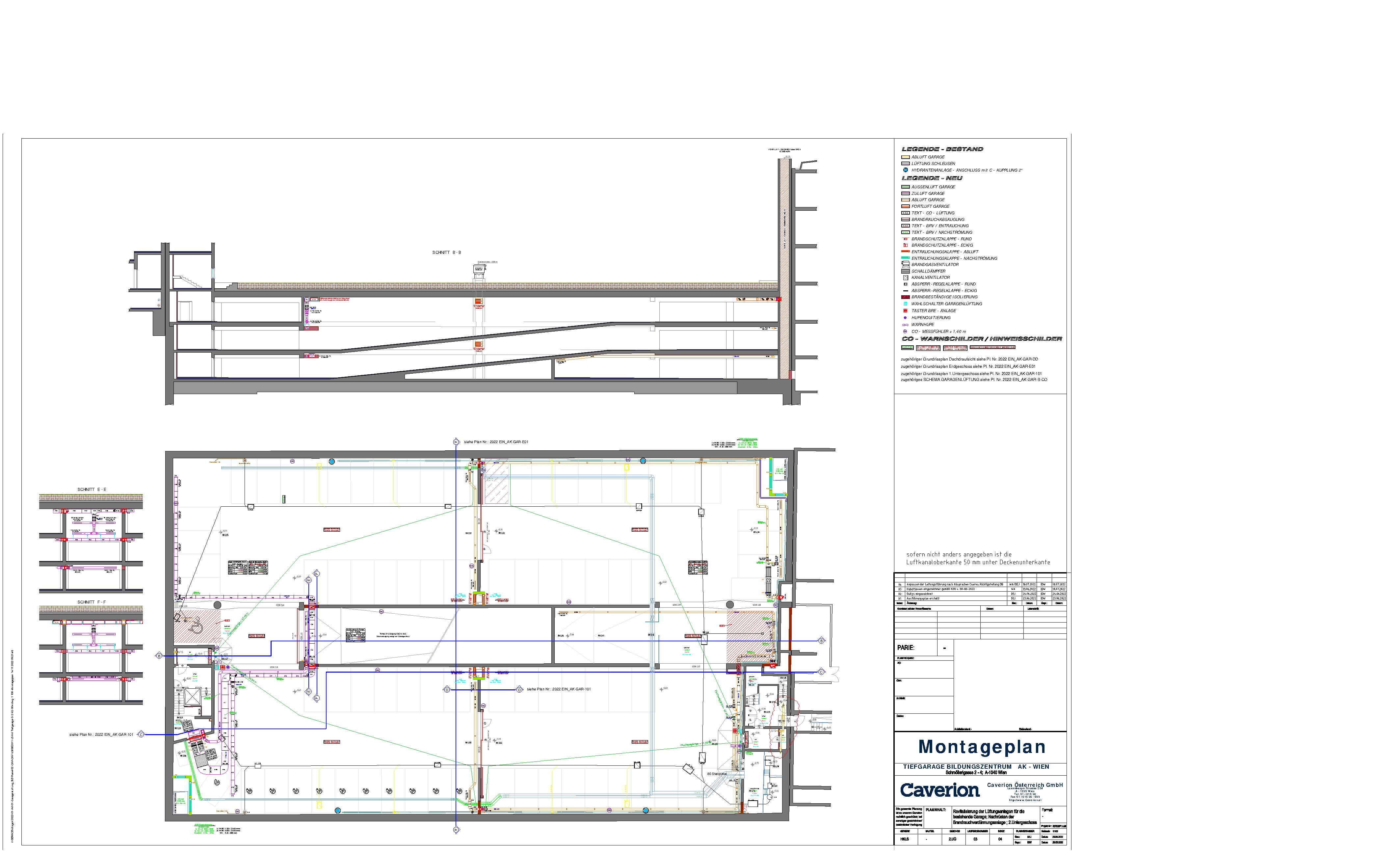
Task: Click the Zuluft Garage magenta swatch
Action: point(905,193)
